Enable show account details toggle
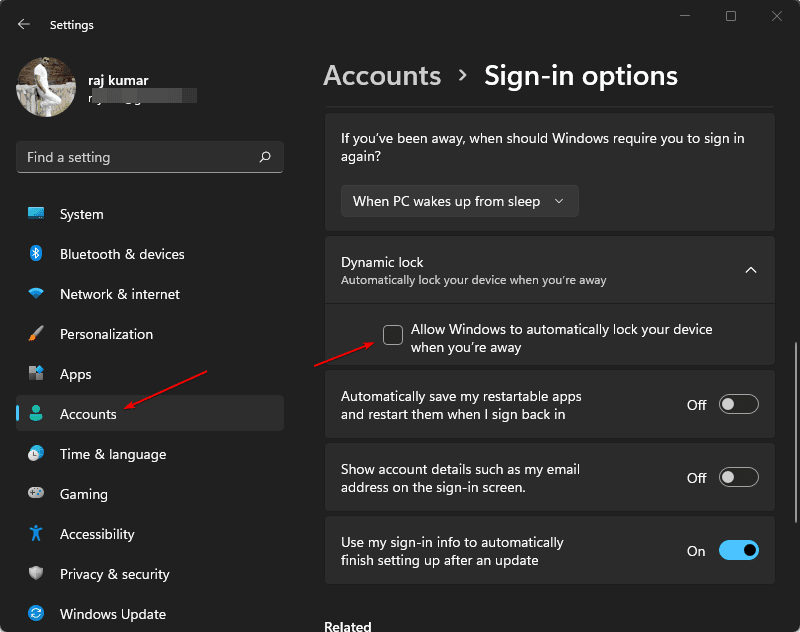This screenshot has width=800, height=632. pos(738,477)
